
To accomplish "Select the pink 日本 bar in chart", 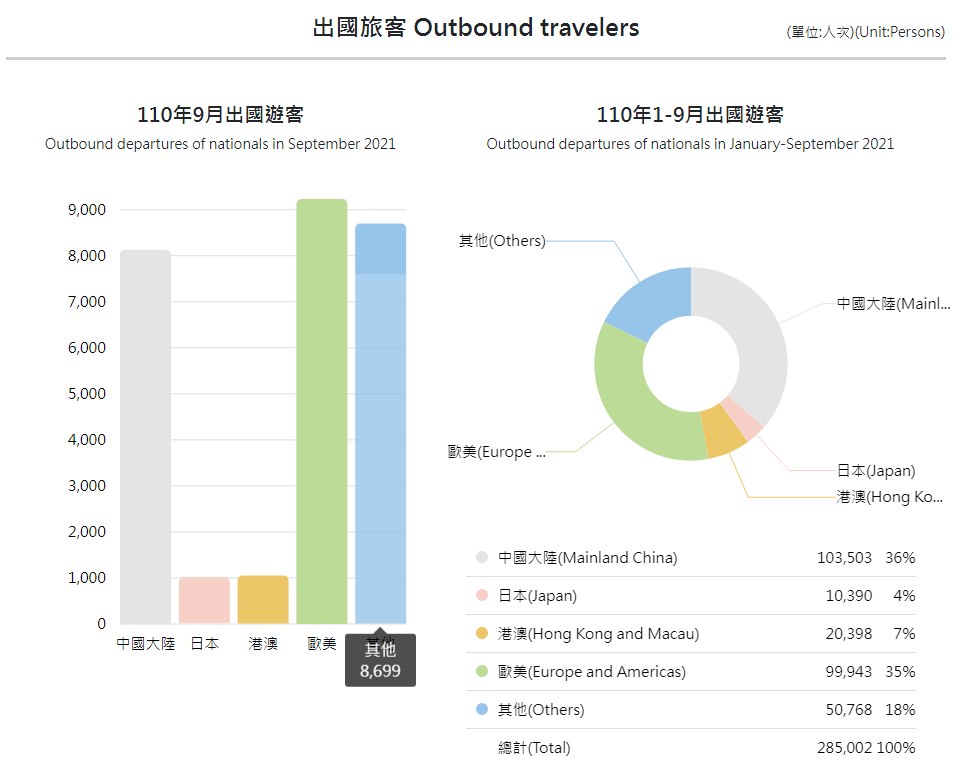I will (204, 600).
